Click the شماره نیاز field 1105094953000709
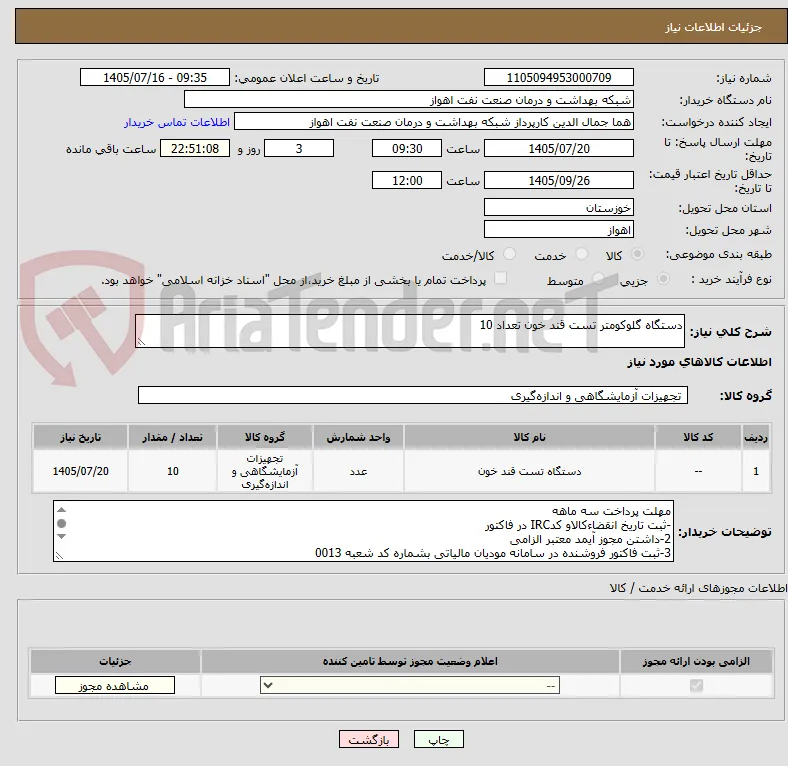Viewport: 788px width, 766px height. (x=558, y=77)
